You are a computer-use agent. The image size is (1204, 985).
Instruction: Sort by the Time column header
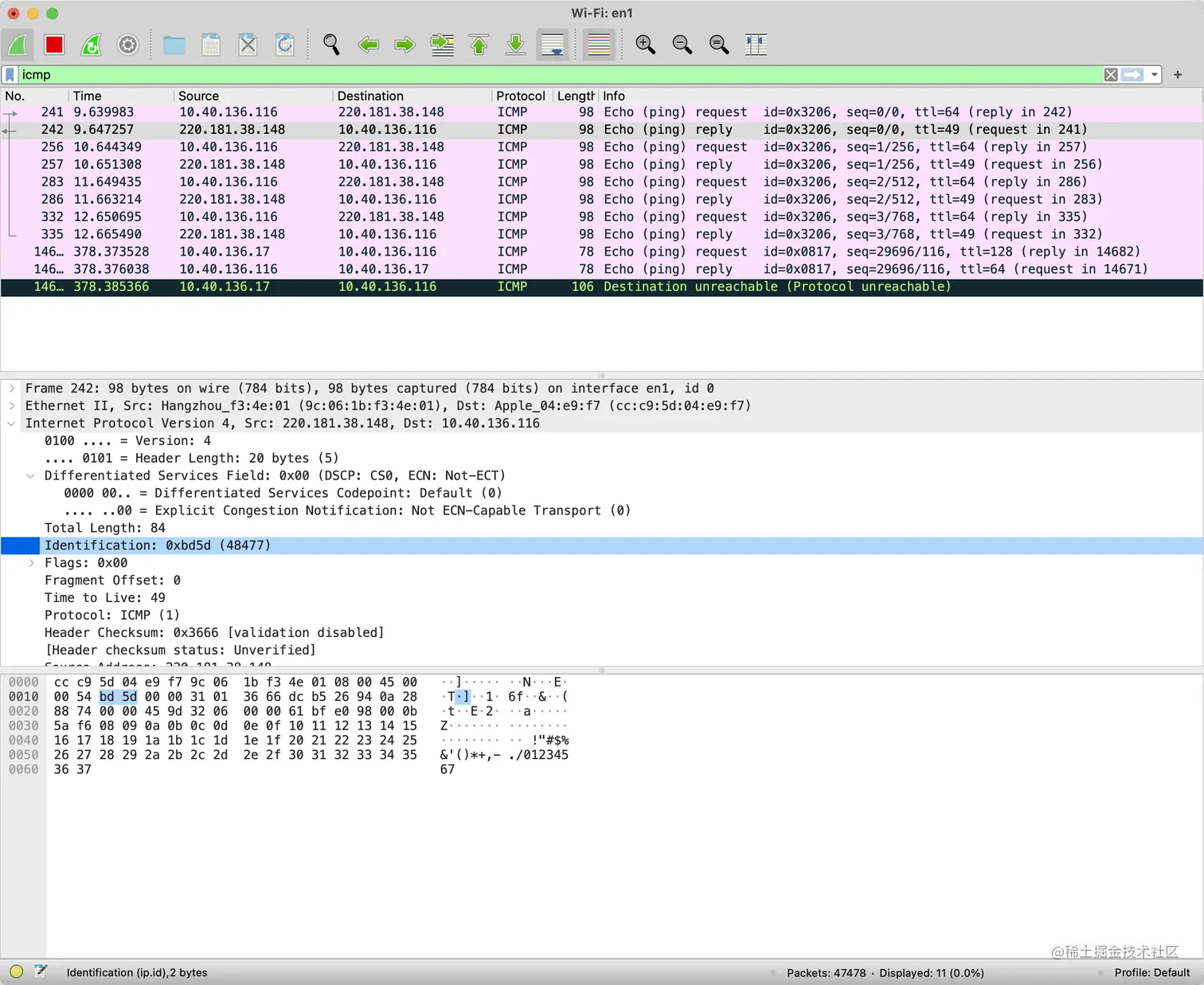(x=120, y=96)
